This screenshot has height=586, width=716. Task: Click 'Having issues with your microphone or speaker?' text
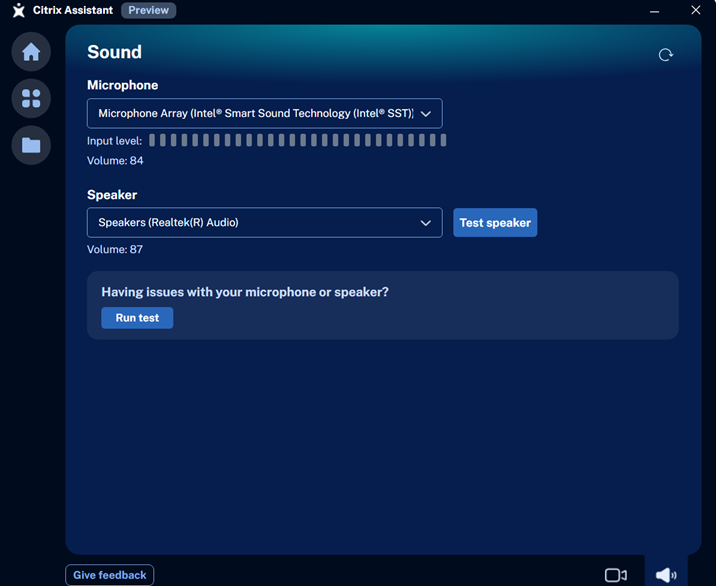245,292
